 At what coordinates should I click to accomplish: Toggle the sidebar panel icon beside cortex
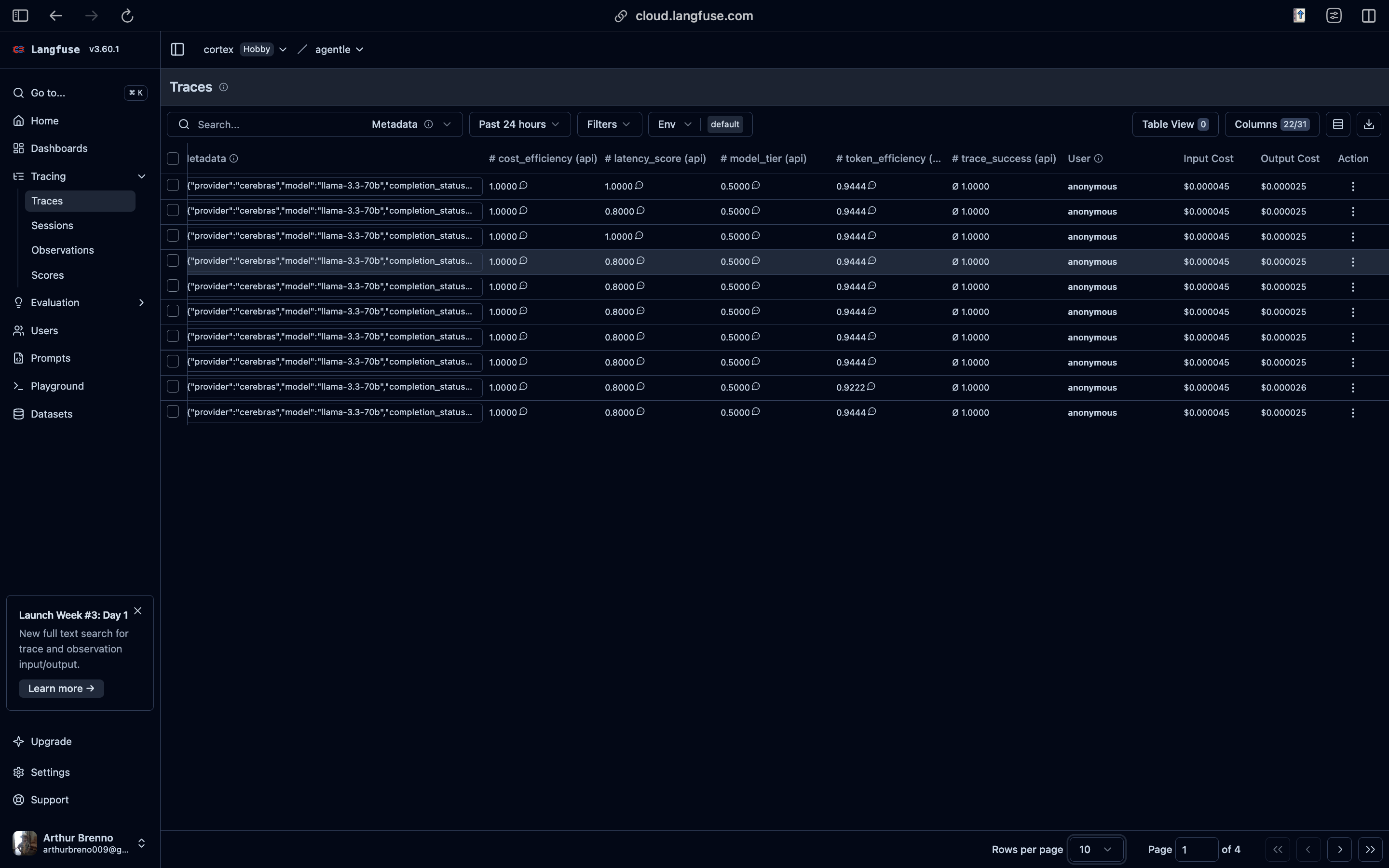[177, 49]
